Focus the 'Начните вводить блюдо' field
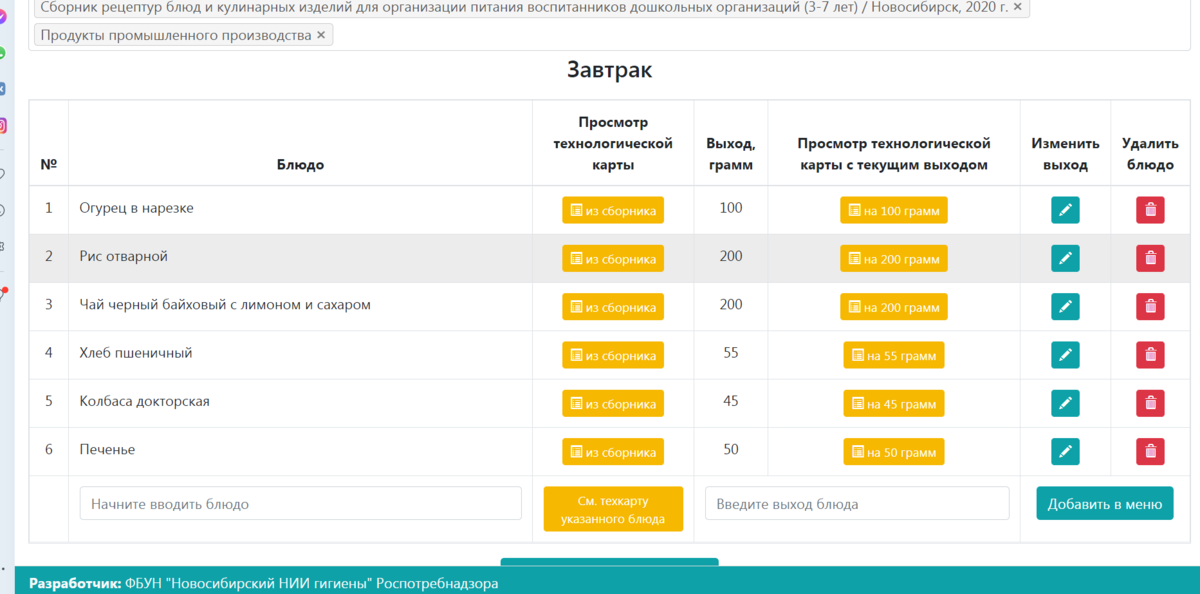 (301, 503)
